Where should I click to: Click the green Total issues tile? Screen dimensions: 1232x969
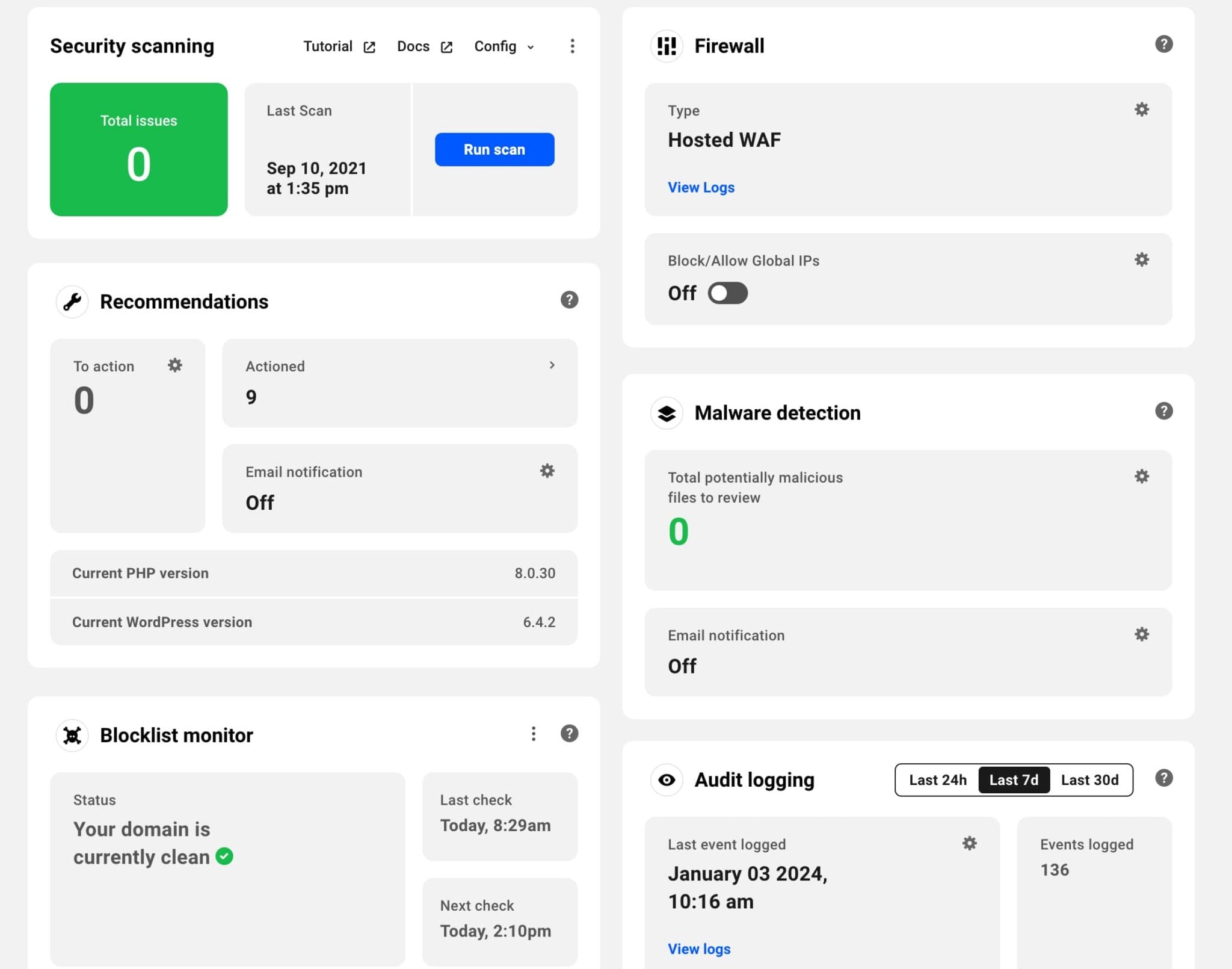pyautogui.click(x=138, y=149)
